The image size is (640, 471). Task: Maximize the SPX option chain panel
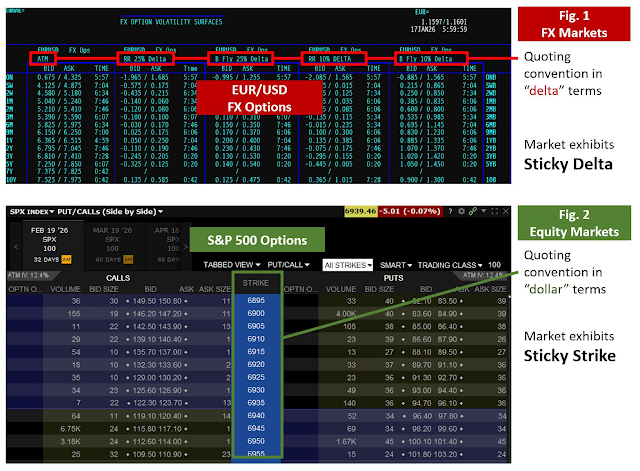(495, 211)
